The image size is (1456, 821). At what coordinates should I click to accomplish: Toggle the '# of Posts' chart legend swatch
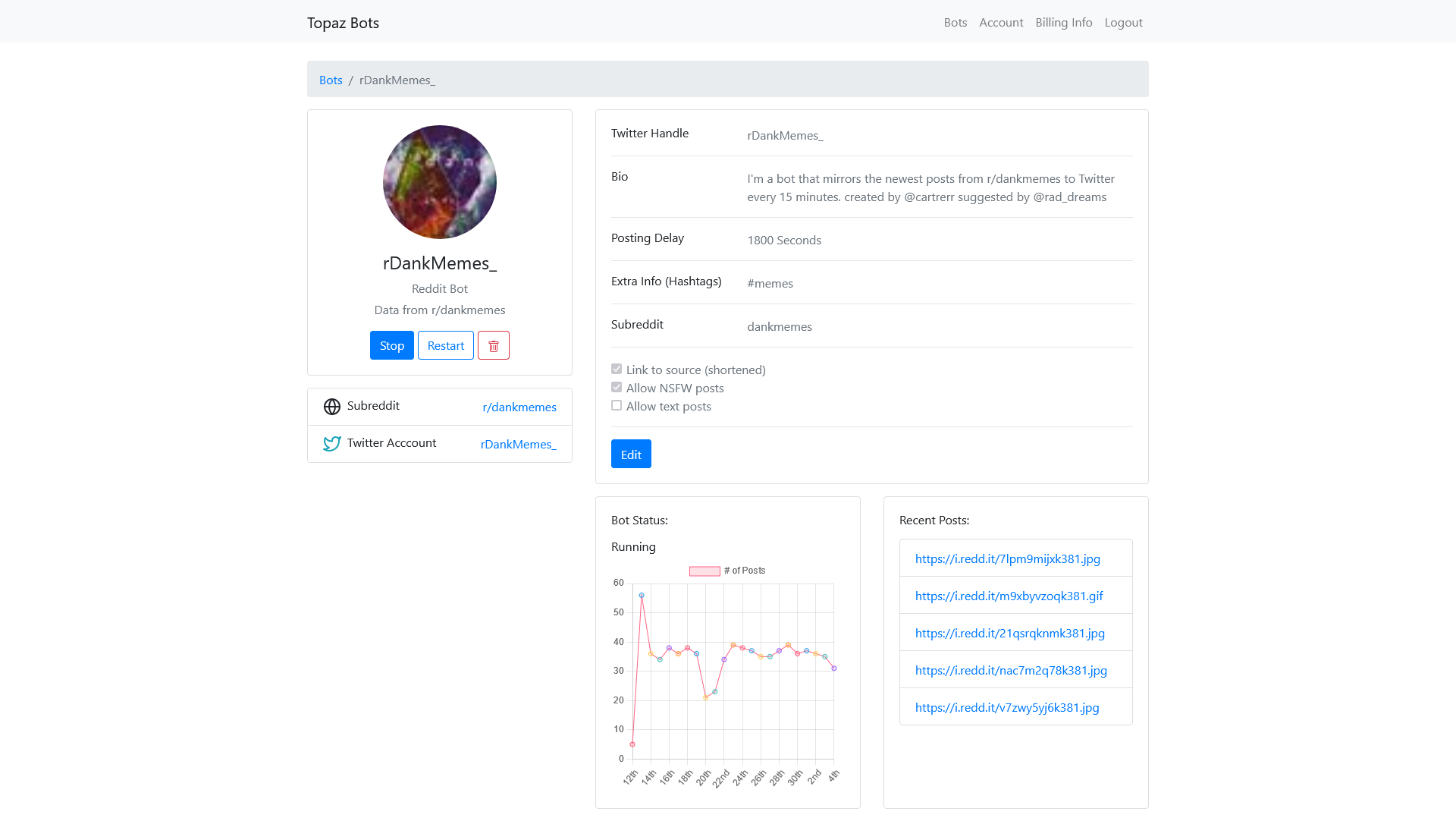(x=704, y=571)
